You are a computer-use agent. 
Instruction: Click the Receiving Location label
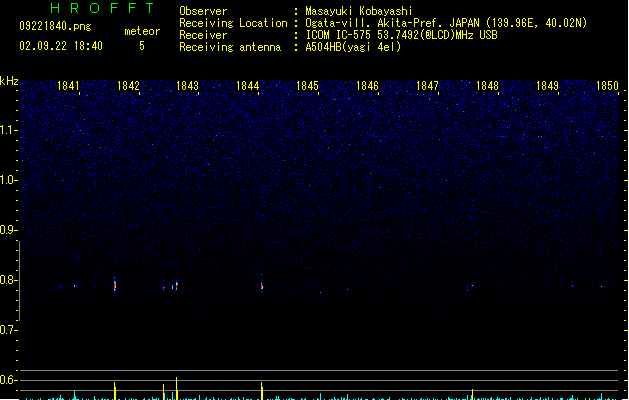(x=233, y=23)
